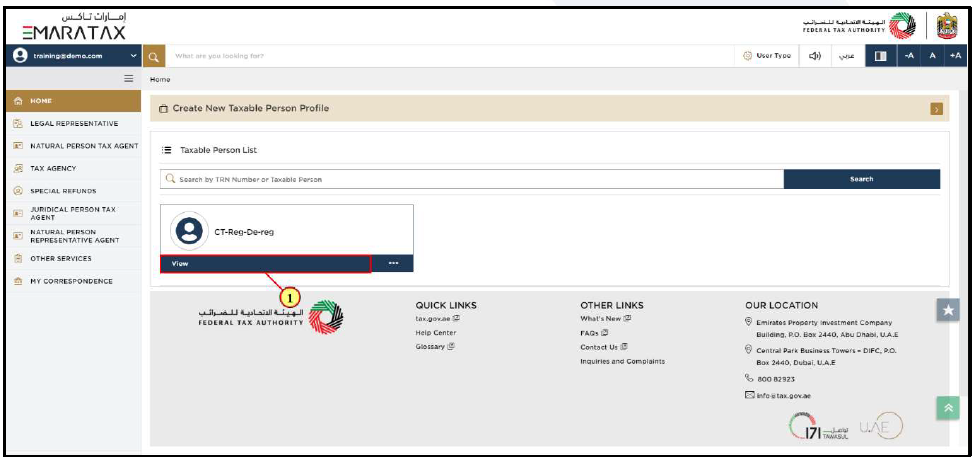Click the TRN Number search input field
Viewport: 972px width, 457px height.
tap(470, 179)
